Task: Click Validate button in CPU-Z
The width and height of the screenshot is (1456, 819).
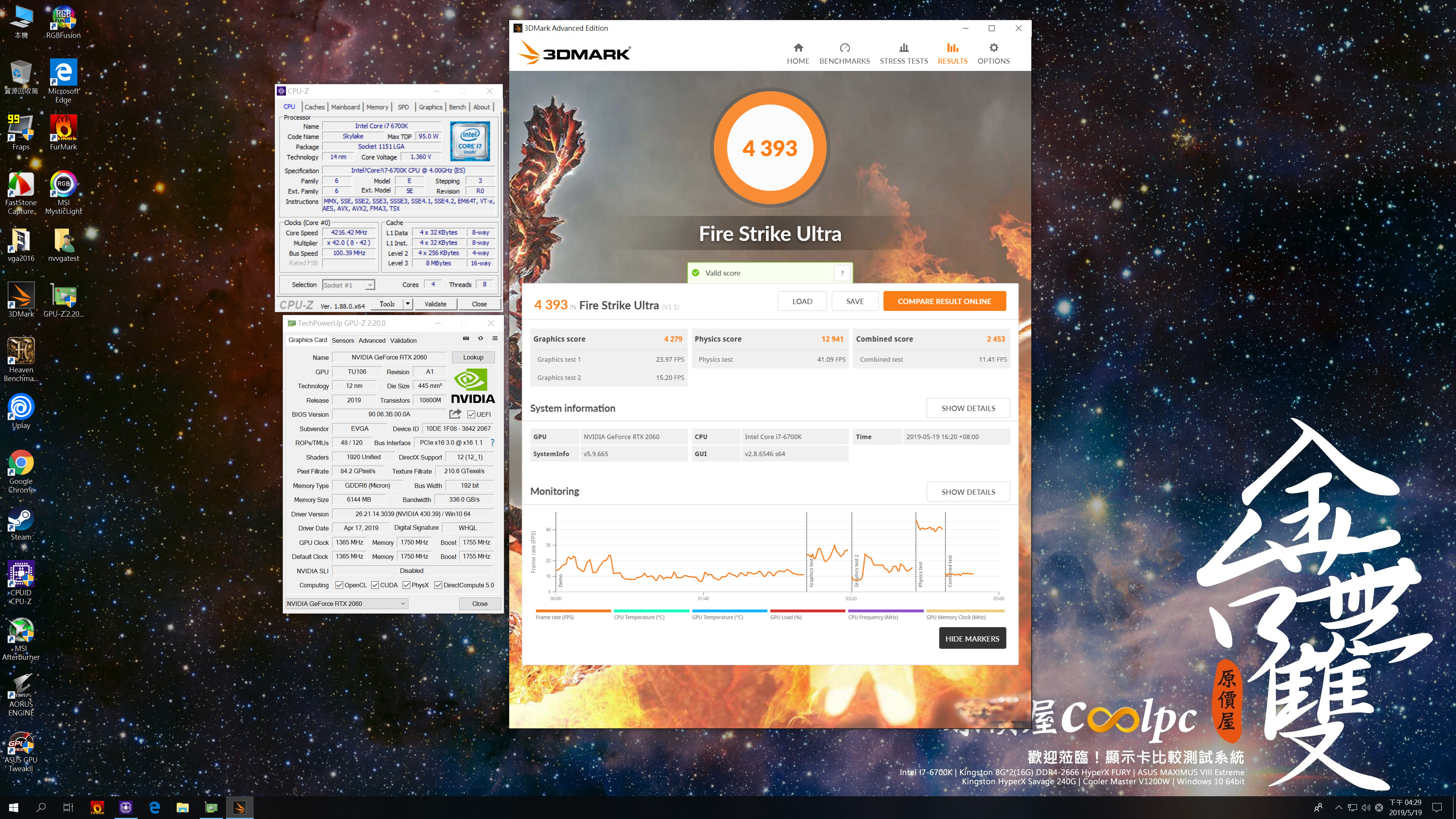Action: click(435, 304)
